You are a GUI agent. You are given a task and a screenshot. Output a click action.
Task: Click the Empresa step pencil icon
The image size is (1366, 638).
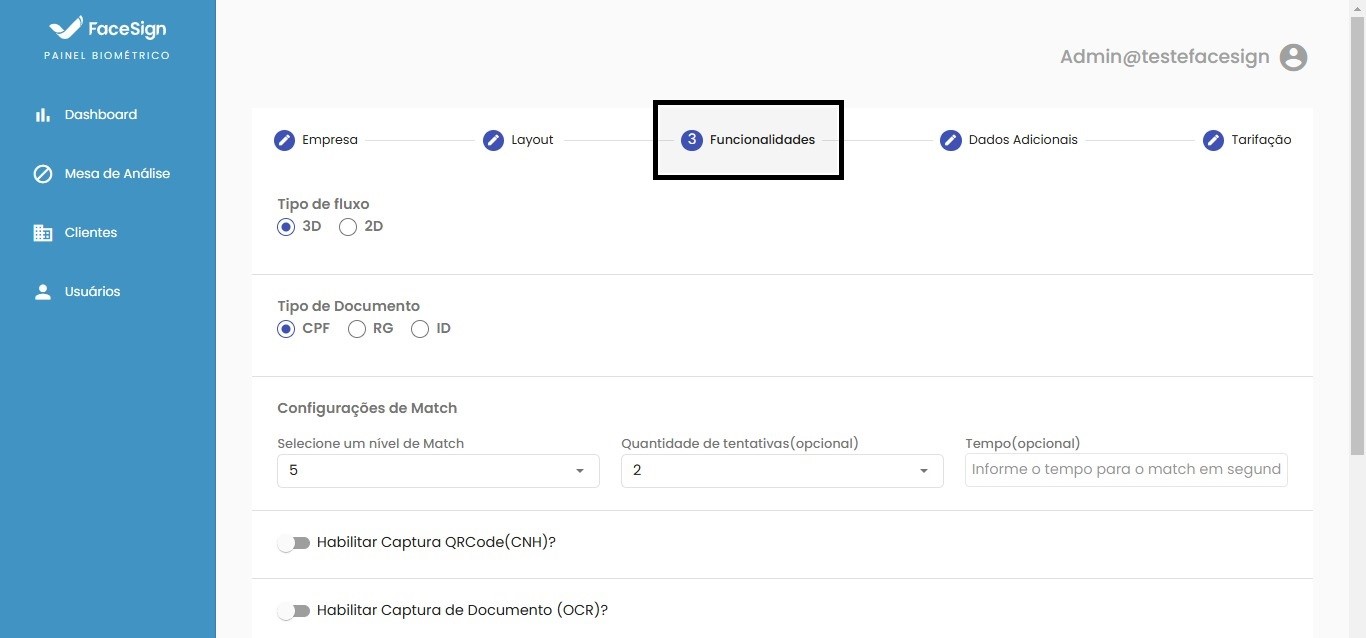click(284, 140)
